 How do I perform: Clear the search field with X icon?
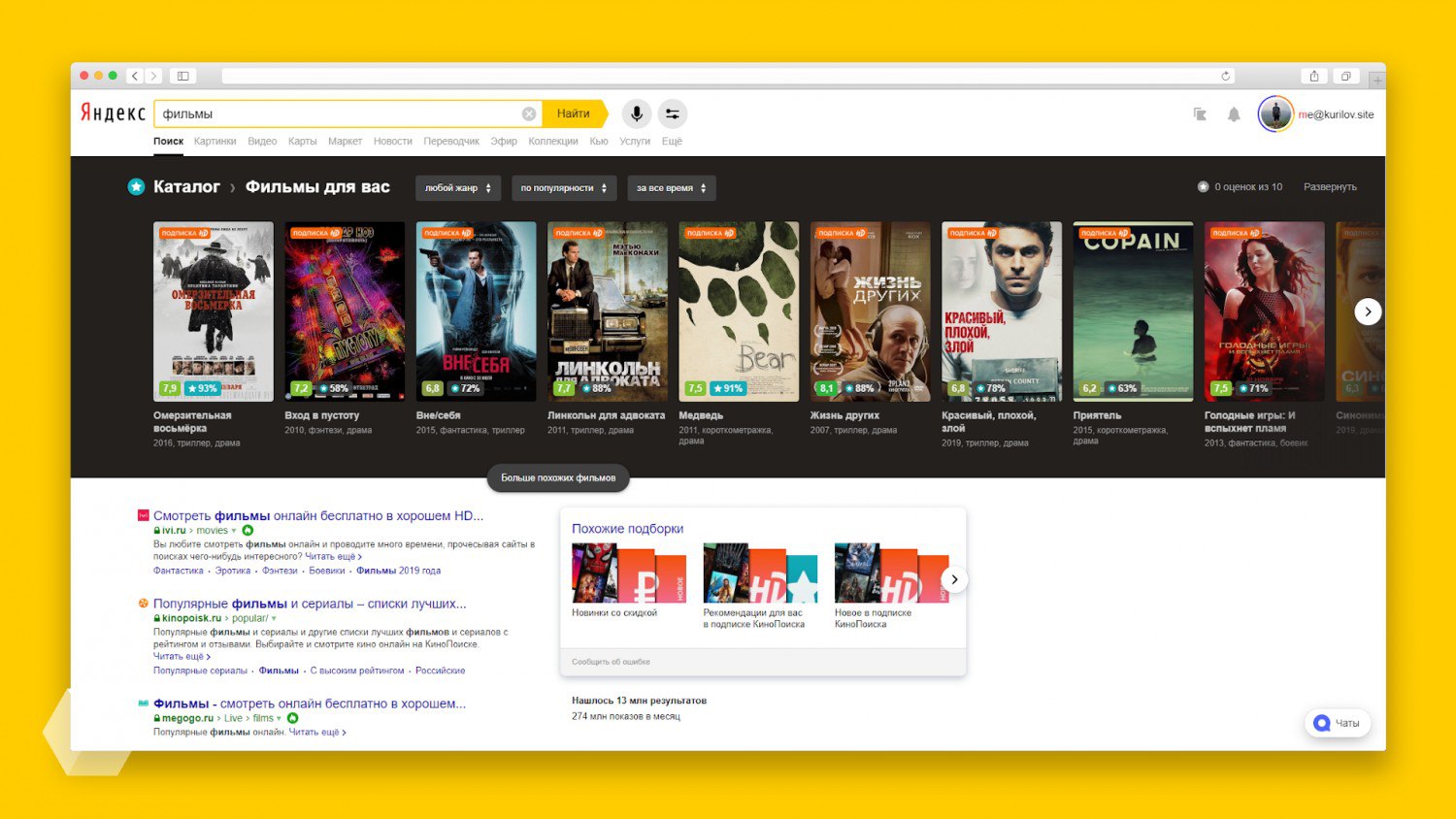(x=529, y=114)
